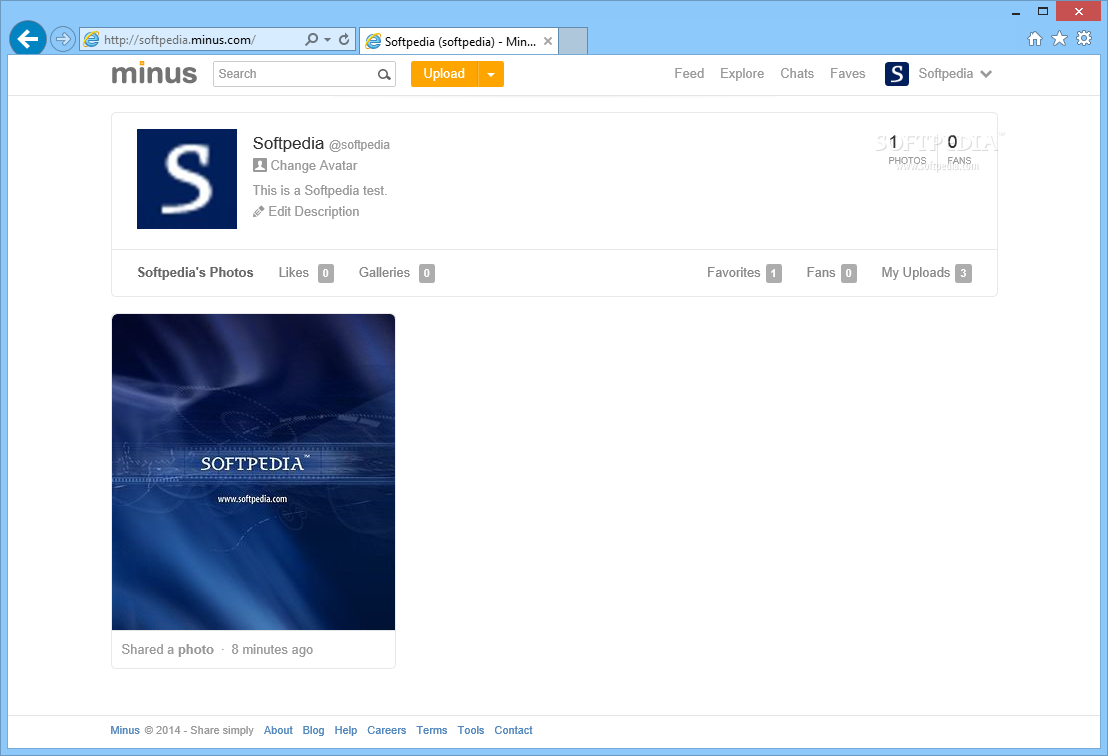This screenshot has height=756, width=1108.
Task: Expand the Upload dropdown arrow
Action: [491, 74]
